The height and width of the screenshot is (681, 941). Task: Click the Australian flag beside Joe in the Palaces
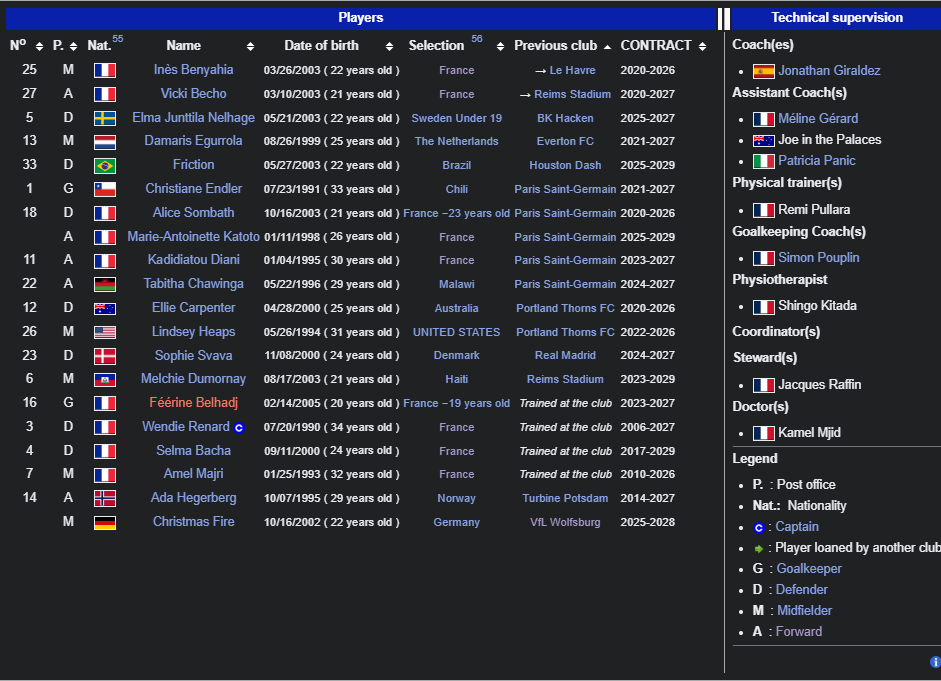[x=764, y=140]
